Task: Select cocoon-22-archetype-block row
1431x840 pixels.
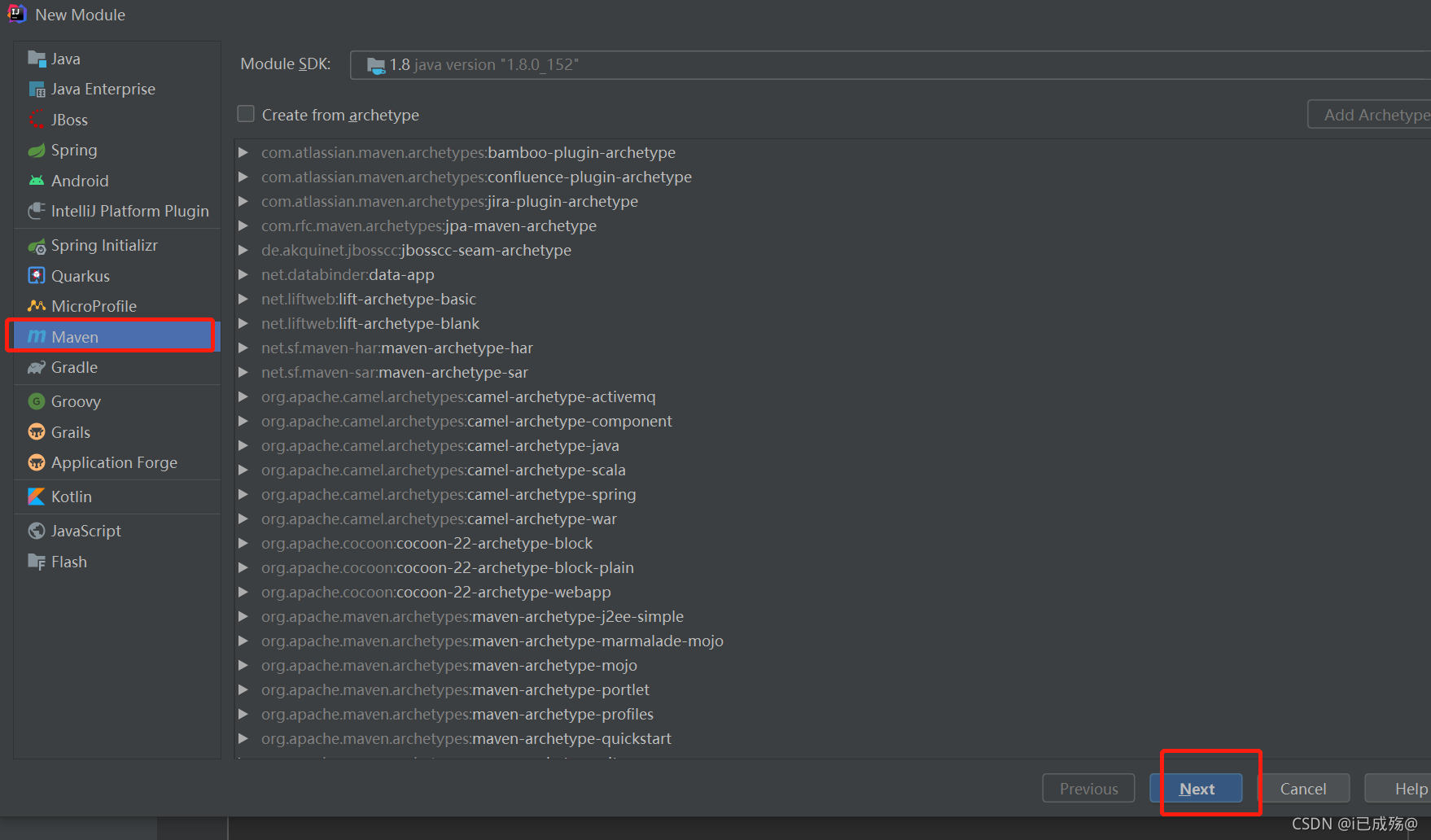Action: click(427, 543)
